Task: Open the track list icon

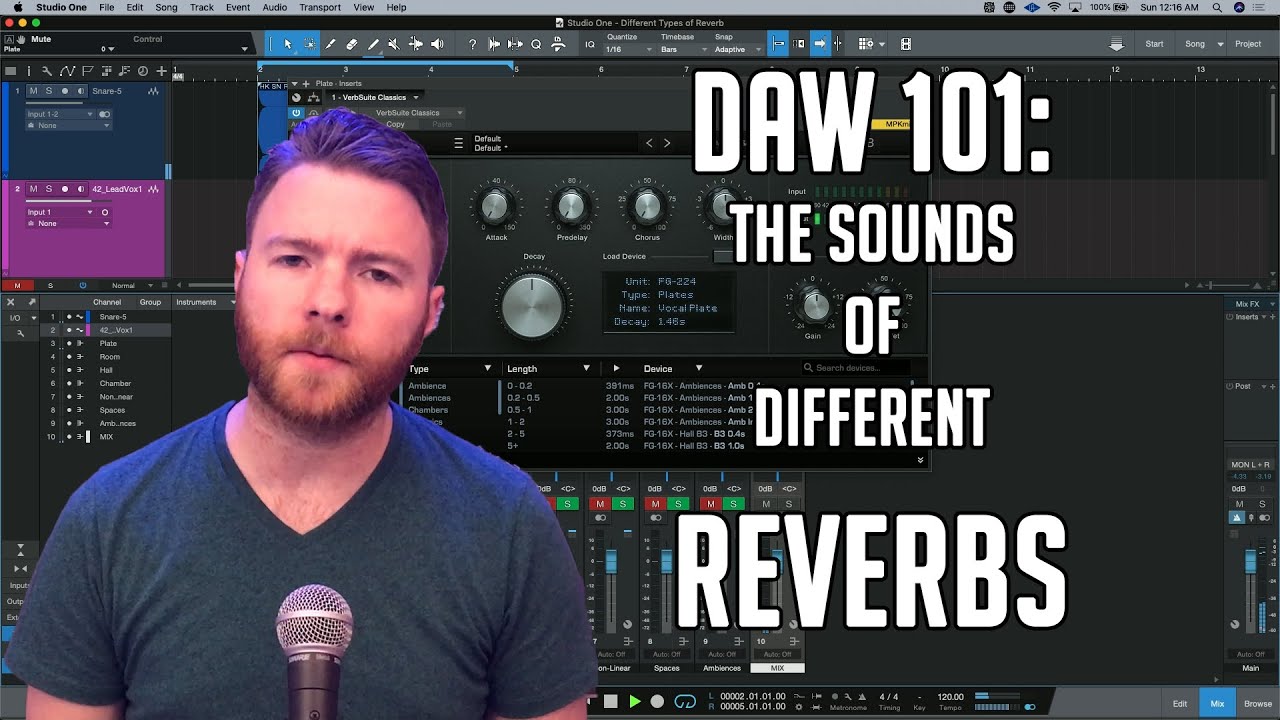Action: pyautogui.click(x=11, y=71)
